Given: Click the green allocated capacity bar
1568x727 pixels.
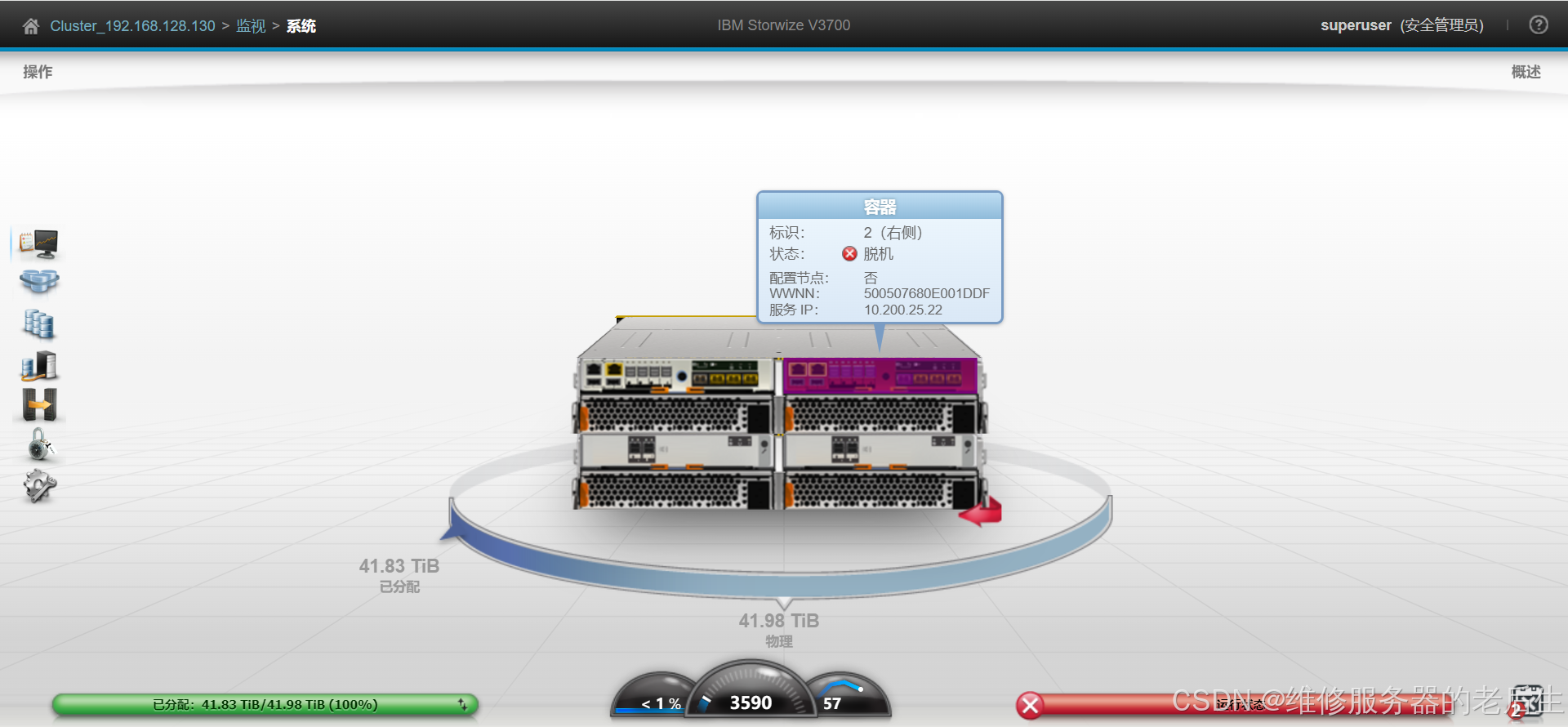Looking at the screenshot, I should click(265, 704).
